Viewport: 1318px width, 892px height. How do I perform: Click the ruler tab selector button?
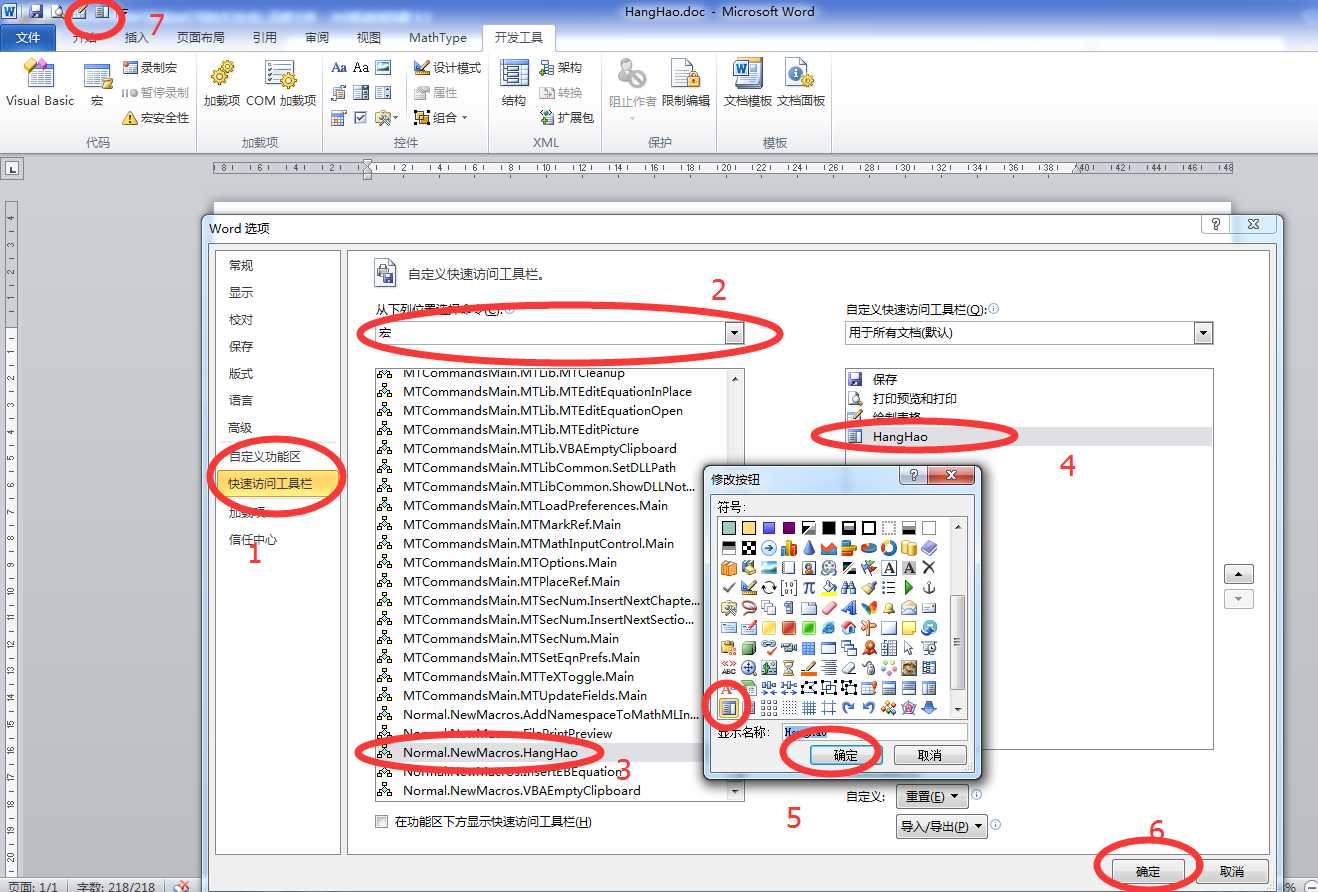14,168
